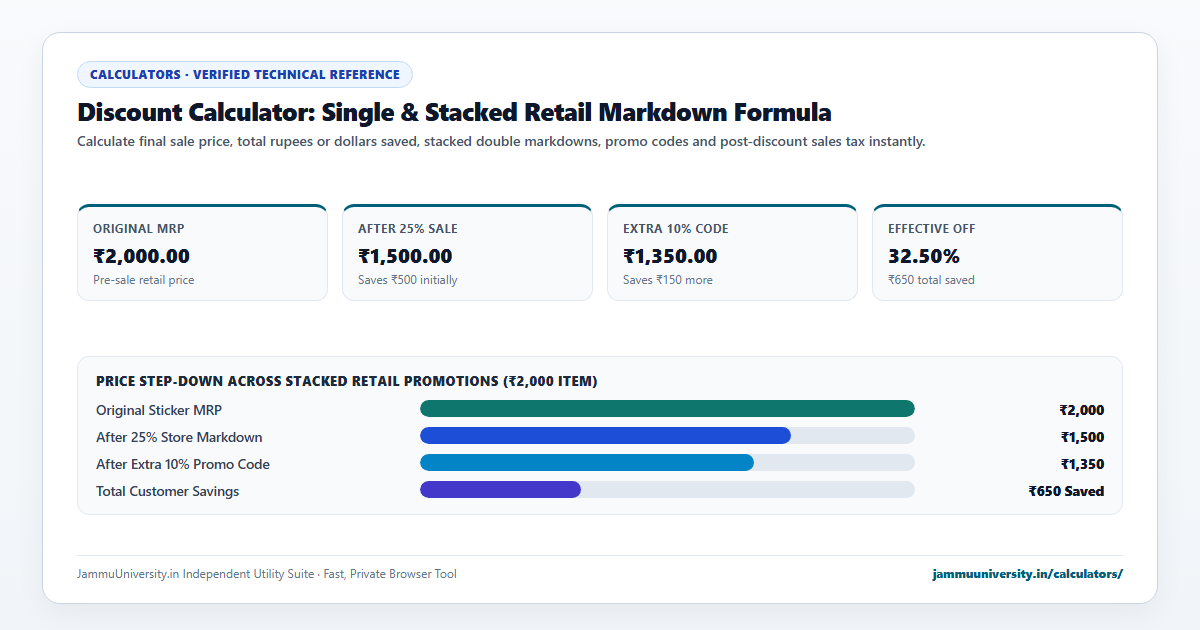Screen dimensions: 1200x630
Task: Click the '₹650 total saved' caption
Action: click(931, 280)
